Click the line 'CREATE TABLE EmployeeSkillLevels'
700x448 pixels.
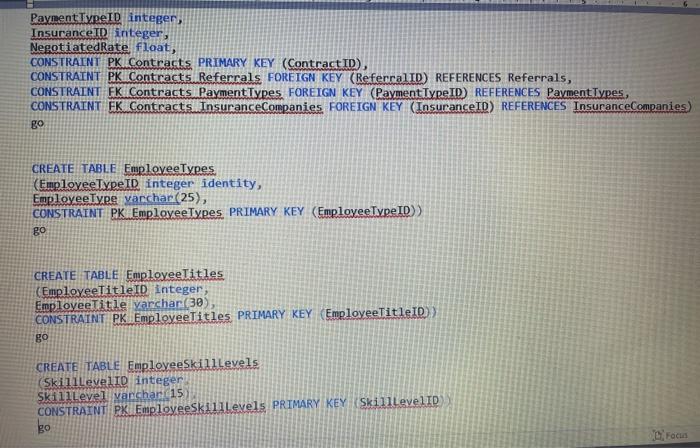tap(147, 365)
